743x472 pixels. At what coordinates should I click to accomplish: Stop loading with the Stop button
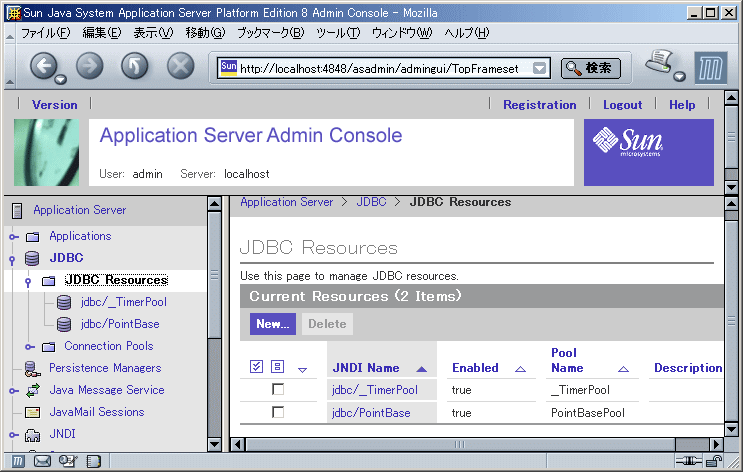(181, 66)
